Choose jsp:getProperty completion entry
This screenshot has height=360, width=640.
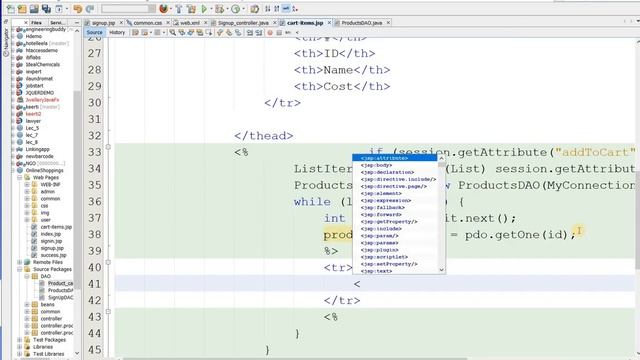tap(395, 222)
